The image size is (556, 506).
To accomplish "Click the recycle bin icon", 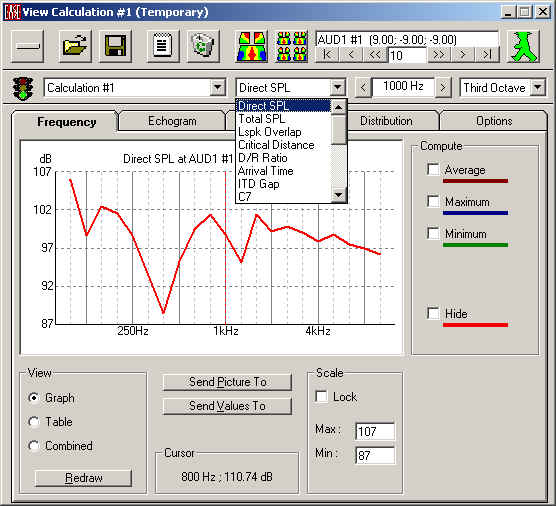I will 203,46.
